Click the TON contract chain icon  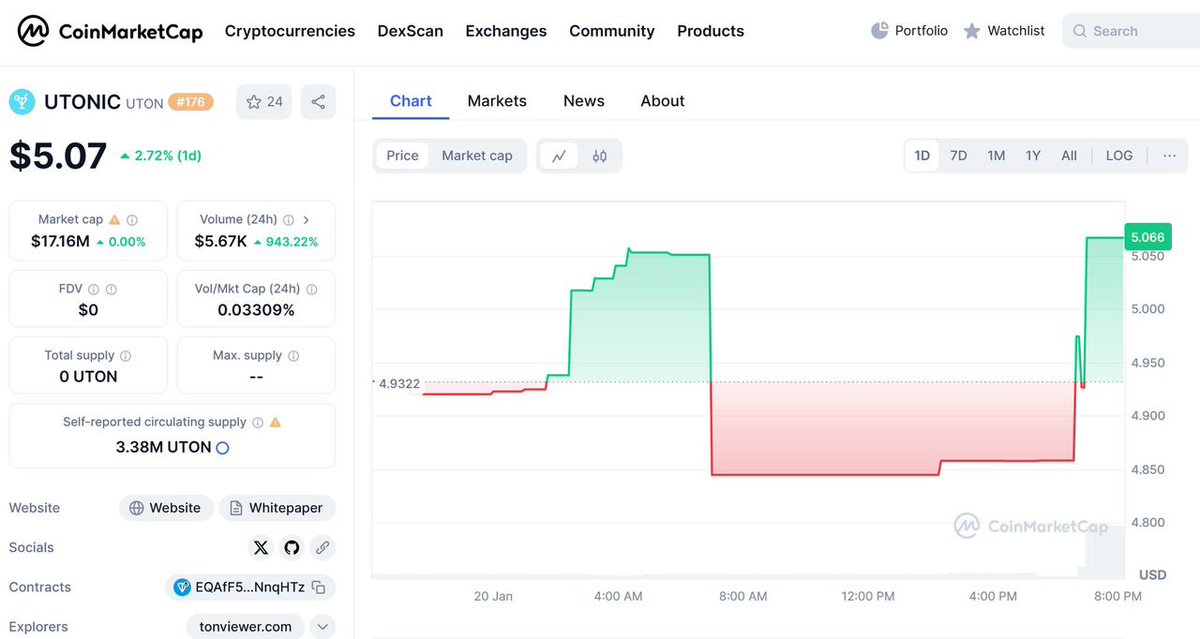point(182,587)
